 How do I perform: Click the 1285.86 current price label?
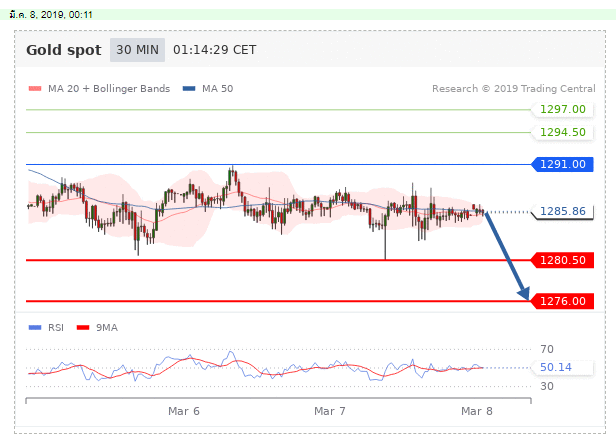563,211
